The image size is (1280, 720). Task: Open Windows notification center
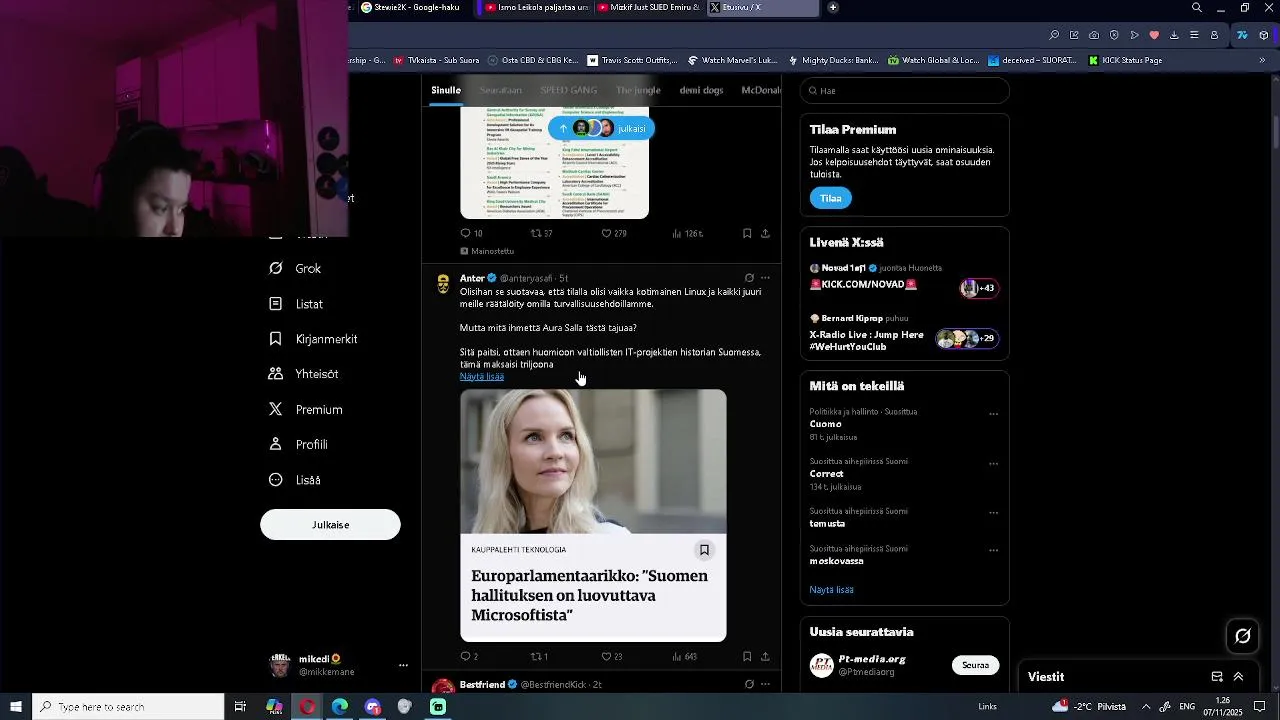pos(1260,707)
